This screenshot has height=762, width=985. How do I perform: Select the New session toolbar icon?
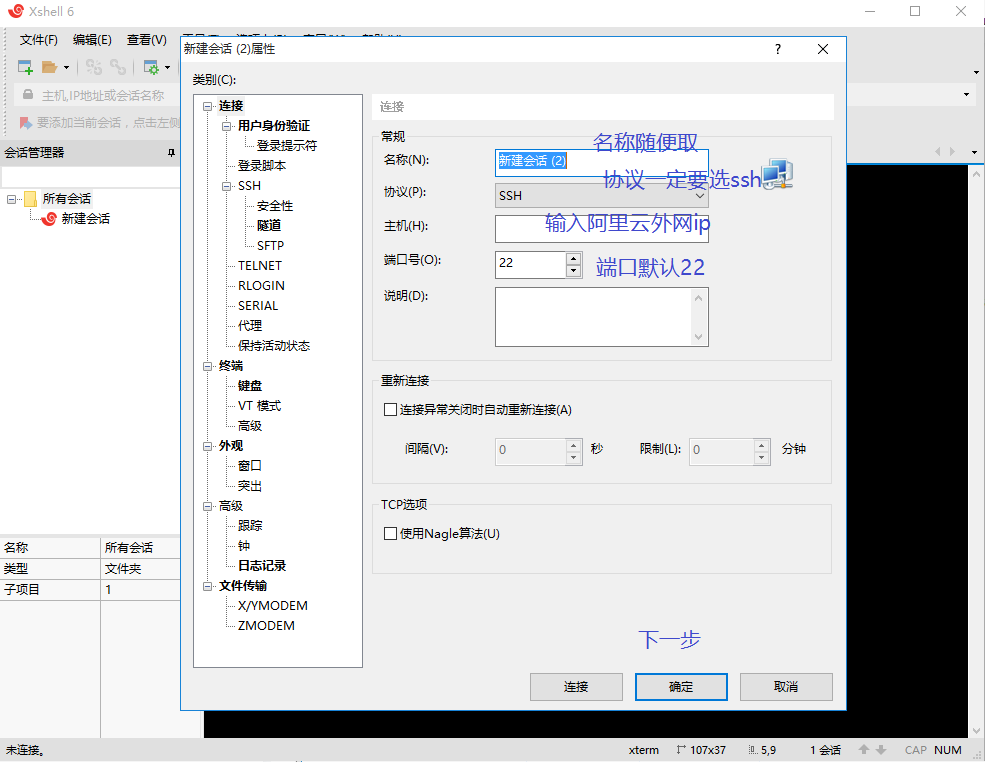tap(24, 66)
